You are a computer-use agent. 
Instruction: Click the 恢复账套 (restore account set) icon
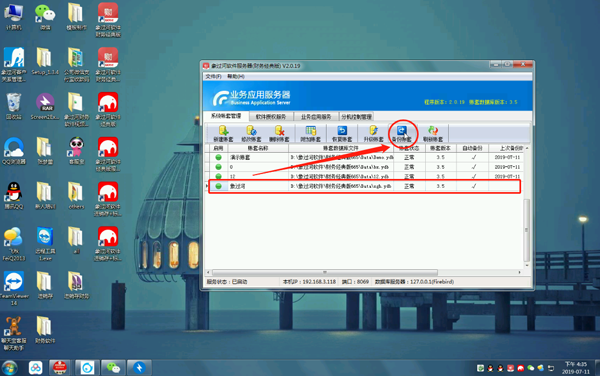(x=342, y=133)
